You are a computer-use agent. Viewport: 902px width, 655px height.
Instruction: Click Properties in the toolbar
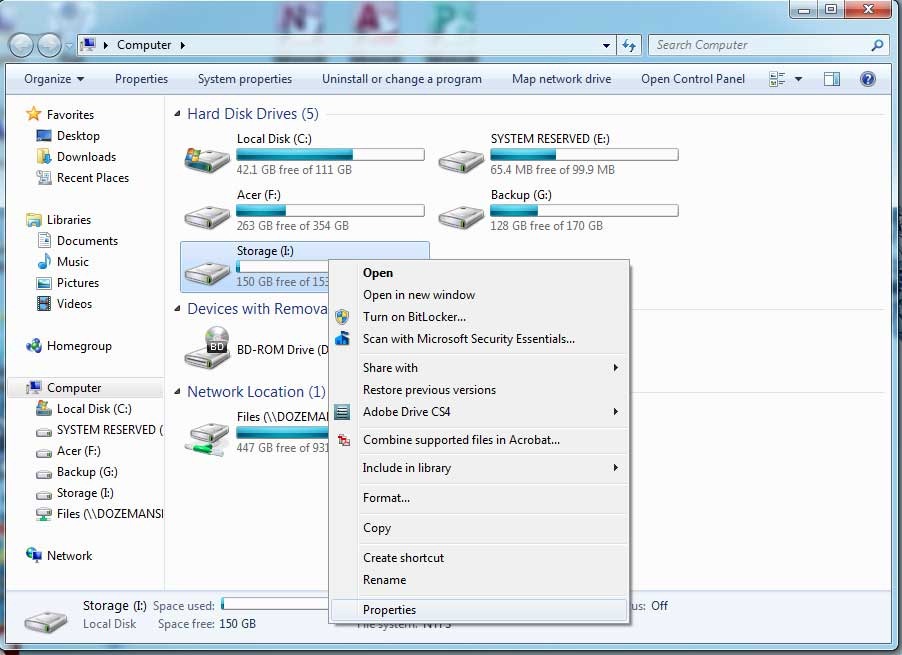coord(142,79)
